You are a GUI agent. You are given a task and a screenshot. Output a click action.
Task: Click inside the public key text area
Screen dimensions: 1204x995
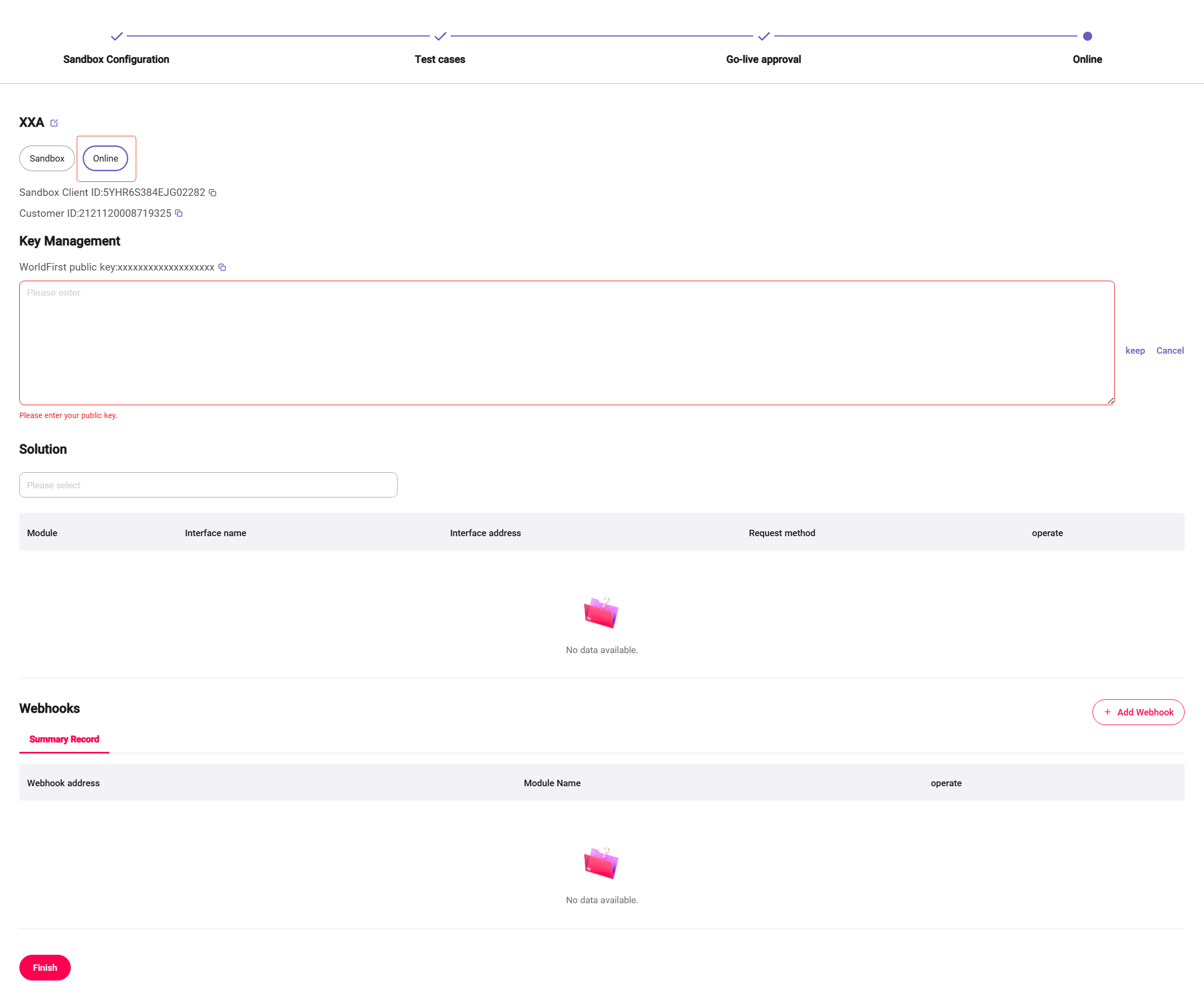[x=566, y=343]
